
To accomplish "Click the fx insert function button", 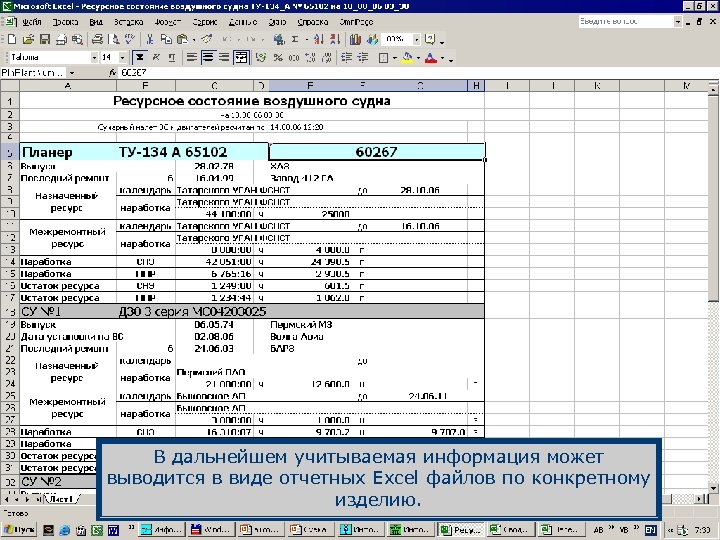I will [x=112, y=73].
